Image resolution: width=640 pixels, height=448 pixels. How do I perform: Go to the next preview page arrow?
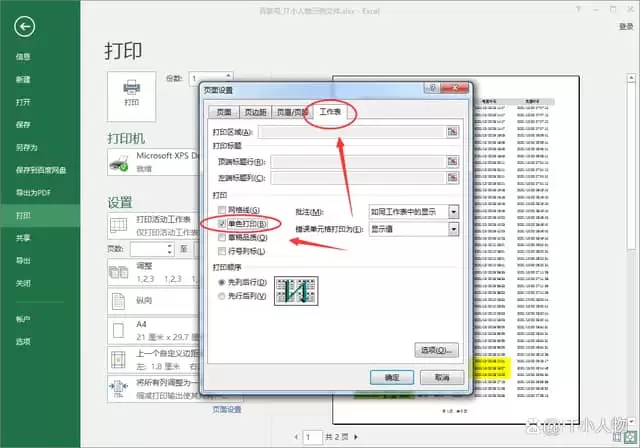[356, 437]
